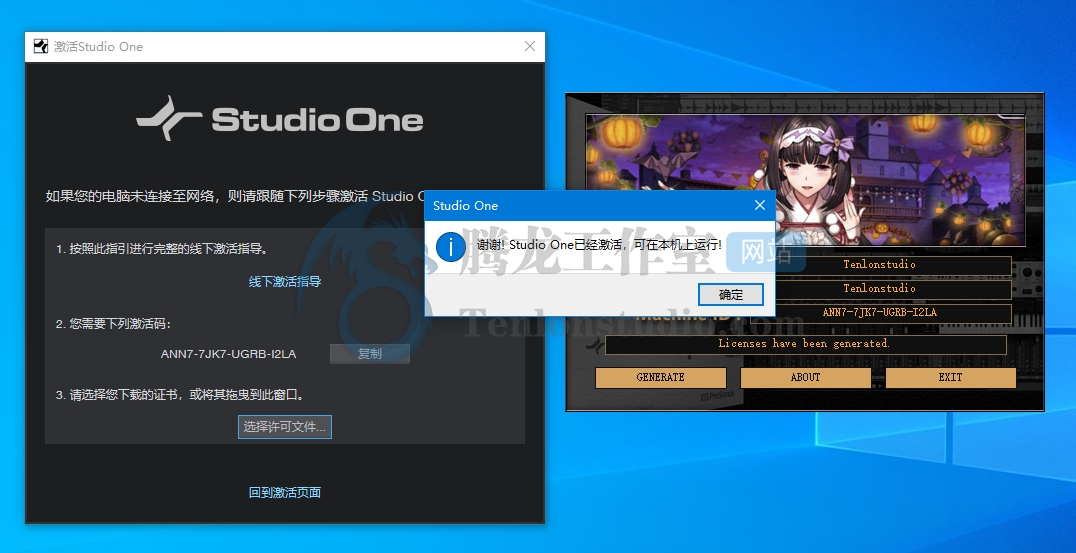Click the keygen Machine ID field
The image size is (1076, 553).
pyautogui.click(x=880, y=313)
